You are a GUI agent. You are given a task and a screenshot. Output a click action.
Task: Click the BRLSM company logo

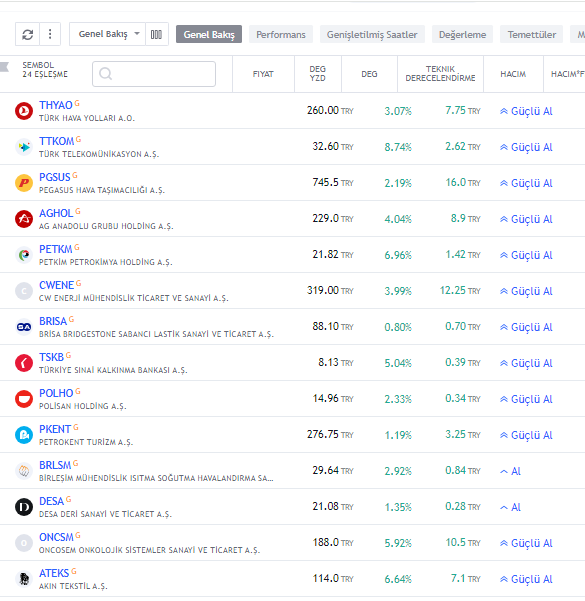[24, 471]
